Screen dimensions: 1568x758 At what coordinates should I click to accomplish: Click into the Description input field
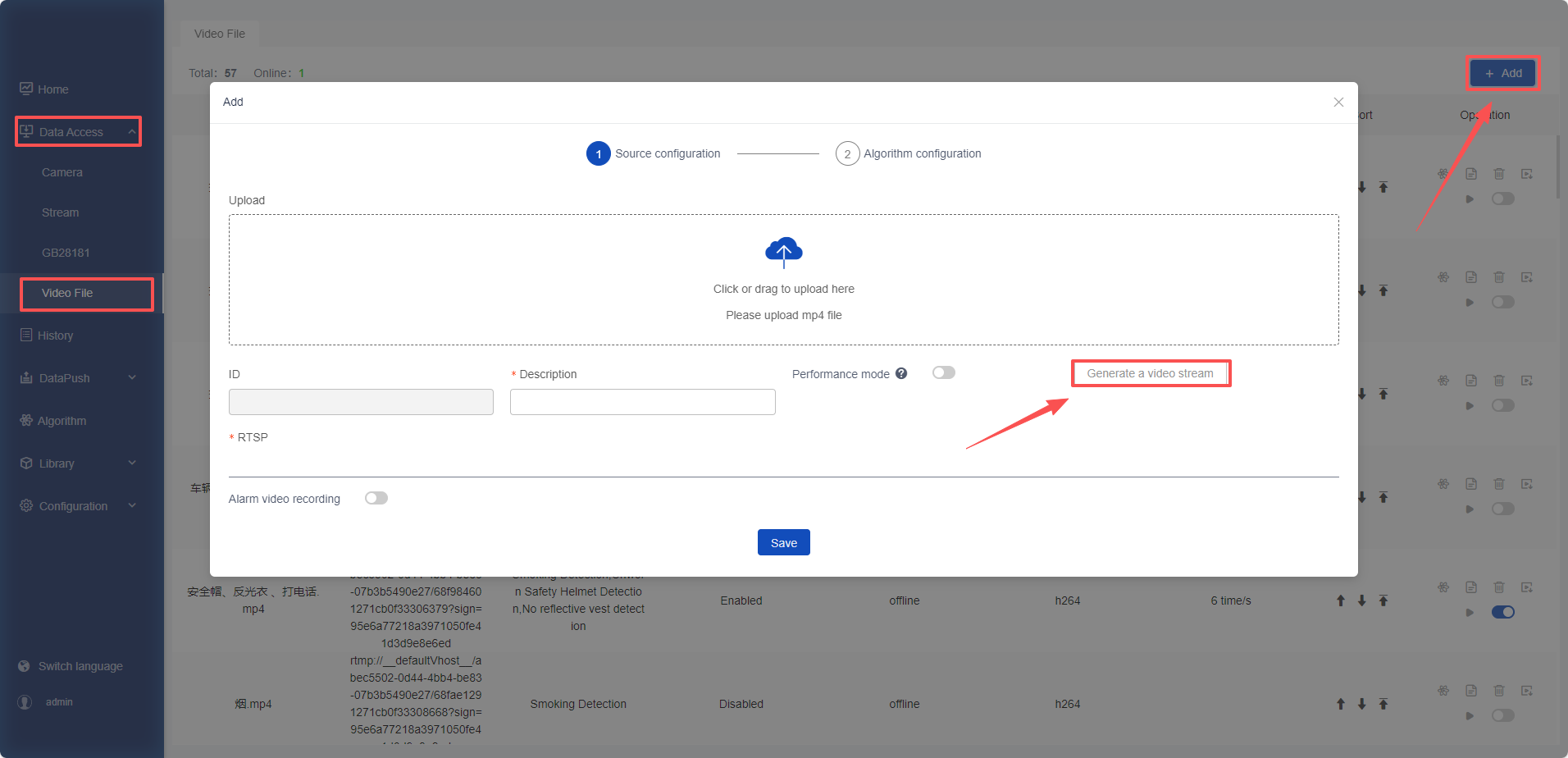pos(642,402)
